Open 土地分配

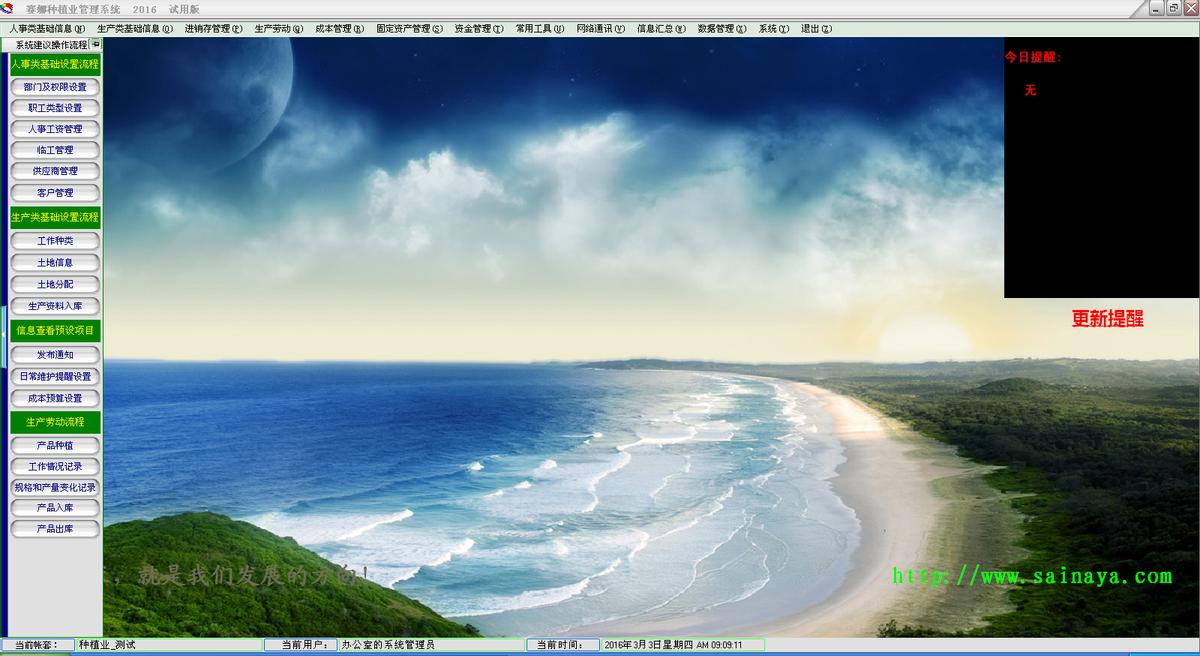(x=55, y=284)
